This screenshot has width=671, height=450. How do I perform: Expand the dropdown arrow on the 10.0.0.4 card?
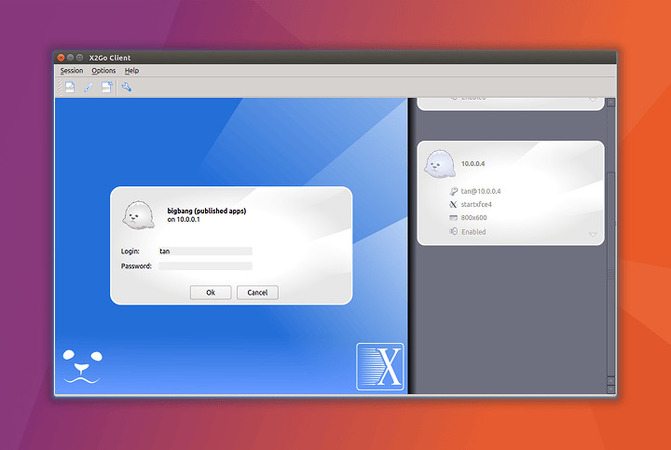pos(593,234)
